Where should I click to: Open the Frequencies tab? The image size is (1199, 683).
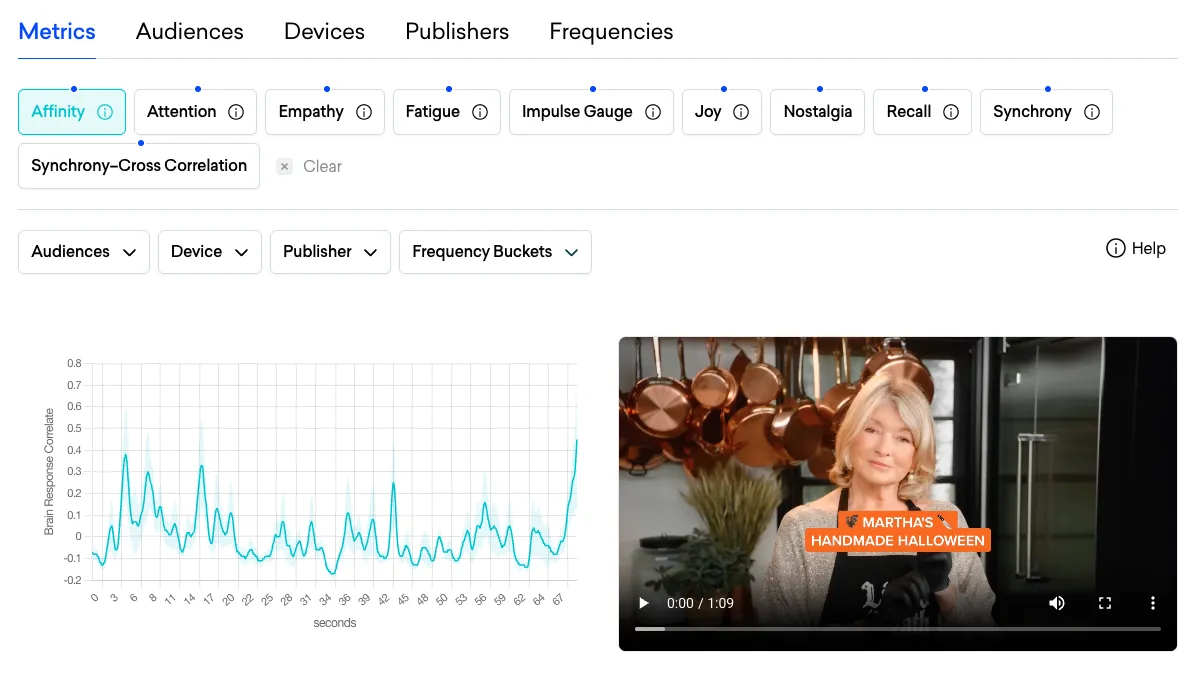click(611, 31)
